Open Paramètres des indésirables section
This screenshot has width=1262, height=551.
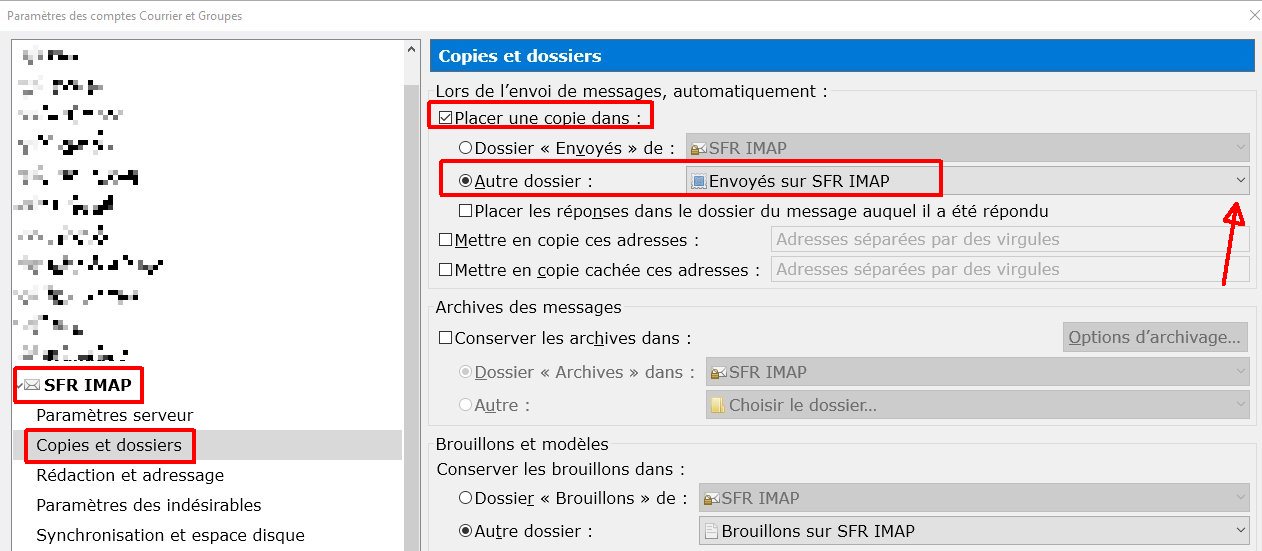tap(148, 505)
